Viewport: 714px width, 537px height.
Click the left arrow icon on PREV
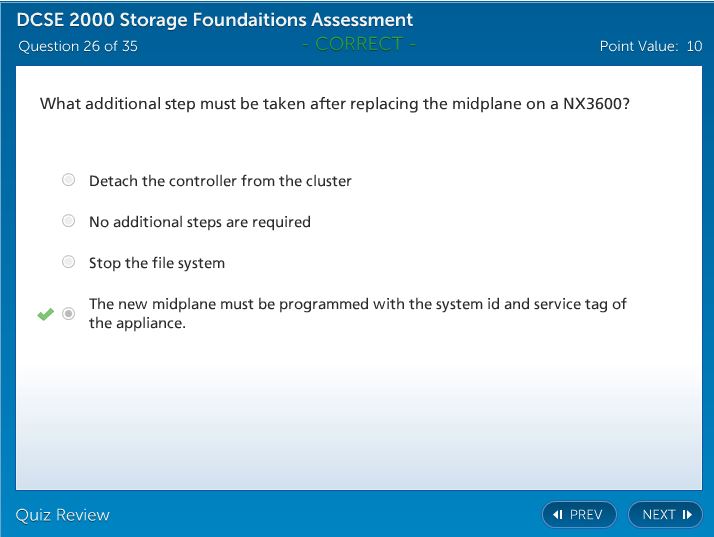pos(558,515)
